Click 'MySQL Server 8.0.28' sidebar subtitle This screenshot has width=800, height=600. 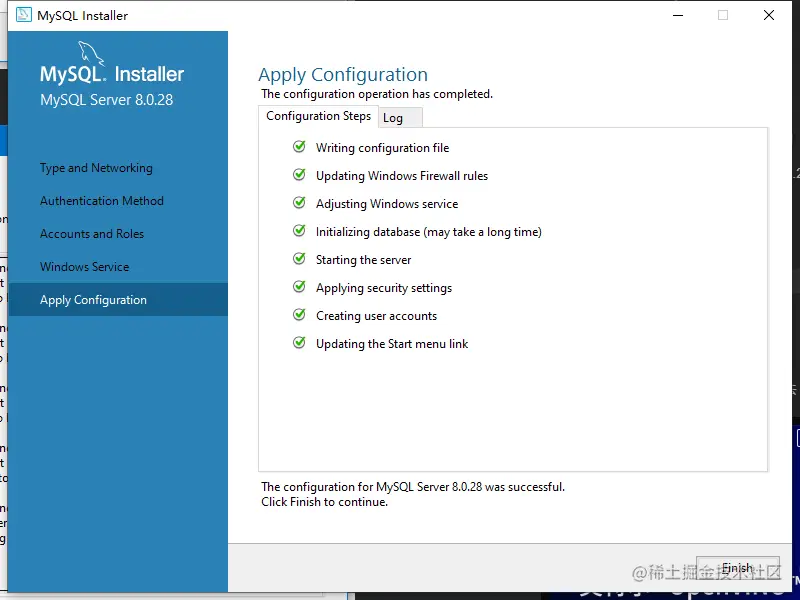tap(107, 99)
